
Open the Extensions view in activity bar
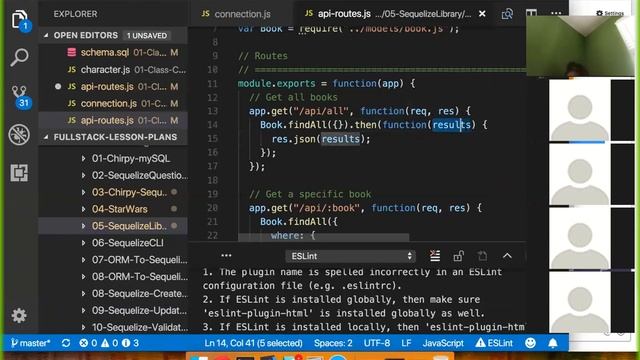[19, 173]
